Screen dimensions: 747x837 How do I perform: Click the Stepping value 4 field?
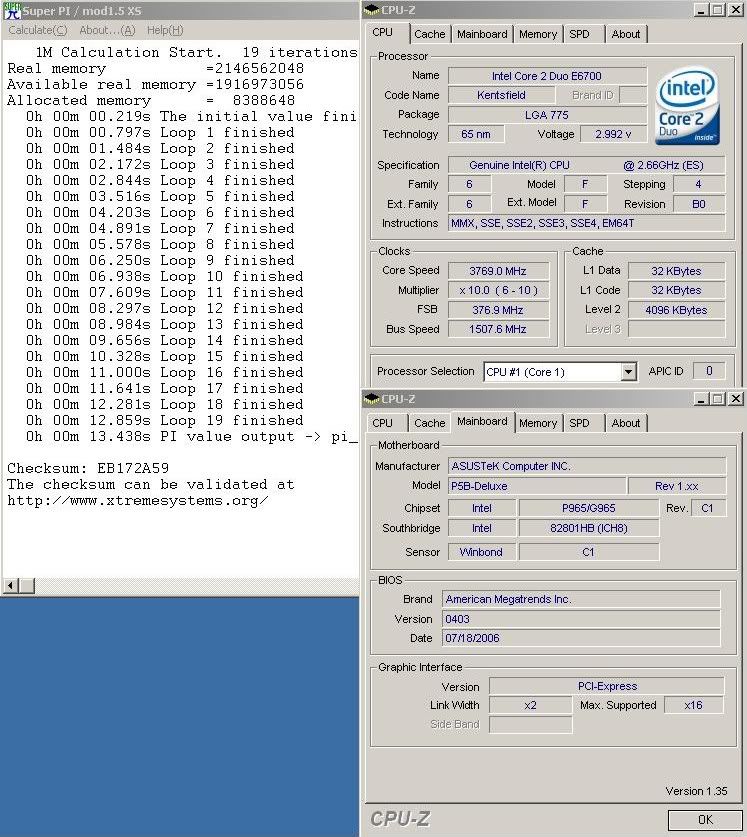pos(699,184)
